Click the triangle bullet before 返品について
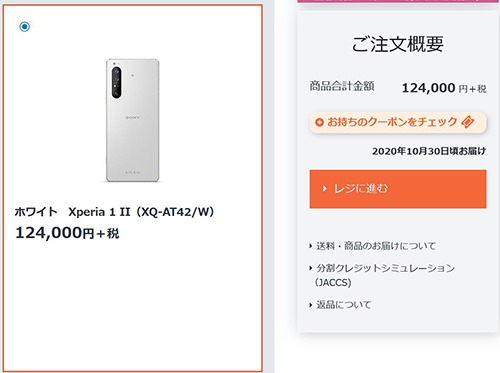The image size is (500, 373). [311, 305]
